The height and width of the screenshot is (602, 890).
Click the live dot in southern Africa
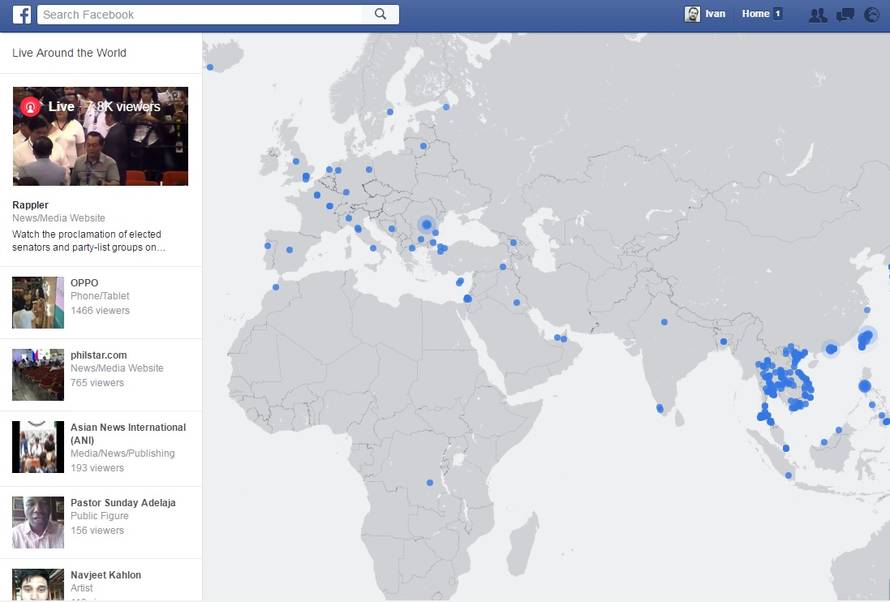click(x=431, y=482)
